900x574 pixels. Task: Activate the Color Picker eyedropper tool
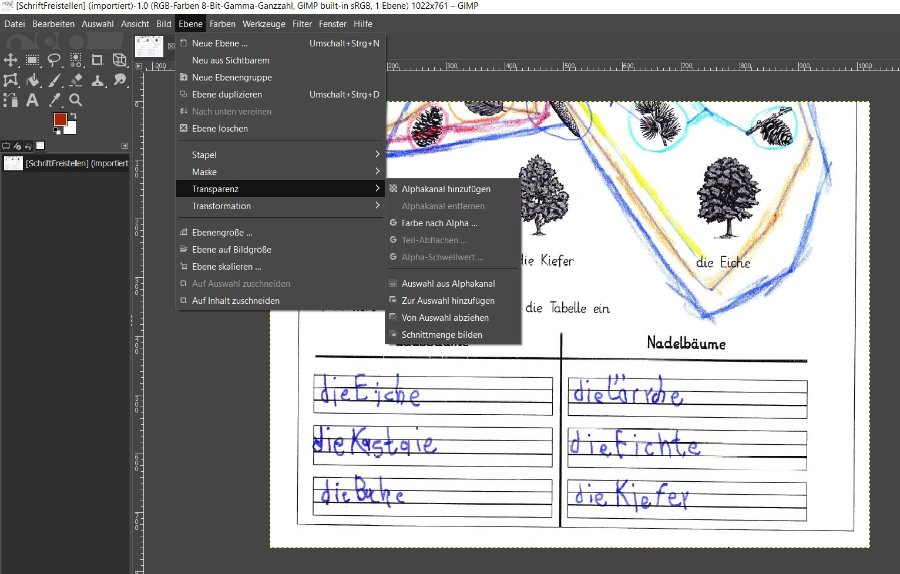tap(54, 100)
